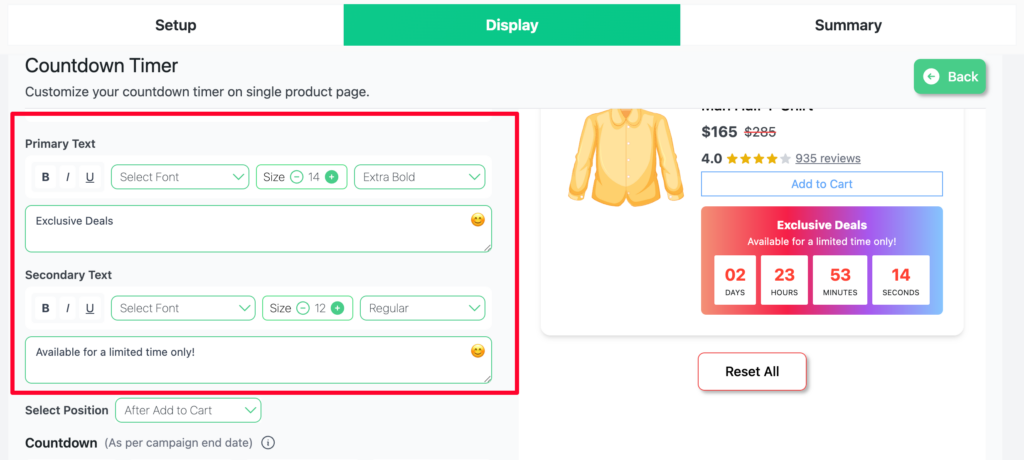1024x460 pixels.
Task: Open the After Add to Cart position dropdown
Action: pos(188,410)
